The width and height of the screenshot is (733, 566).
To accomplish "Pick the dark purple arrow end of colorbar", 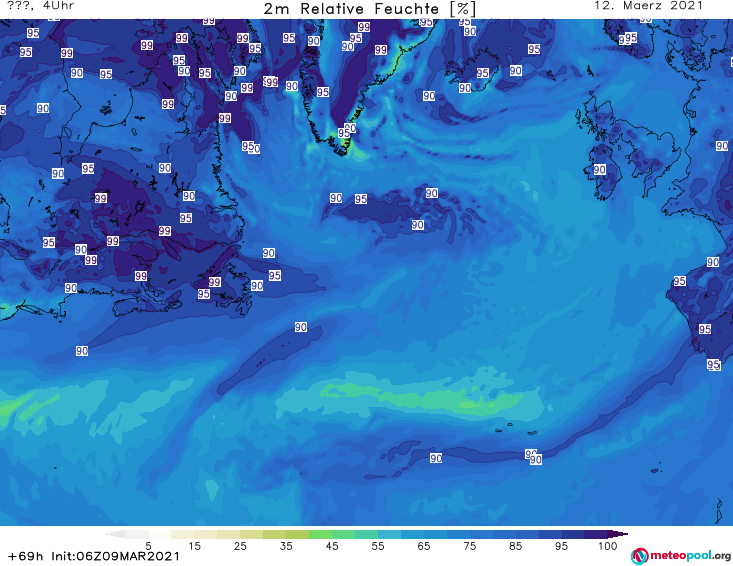I will pos(618,534).
